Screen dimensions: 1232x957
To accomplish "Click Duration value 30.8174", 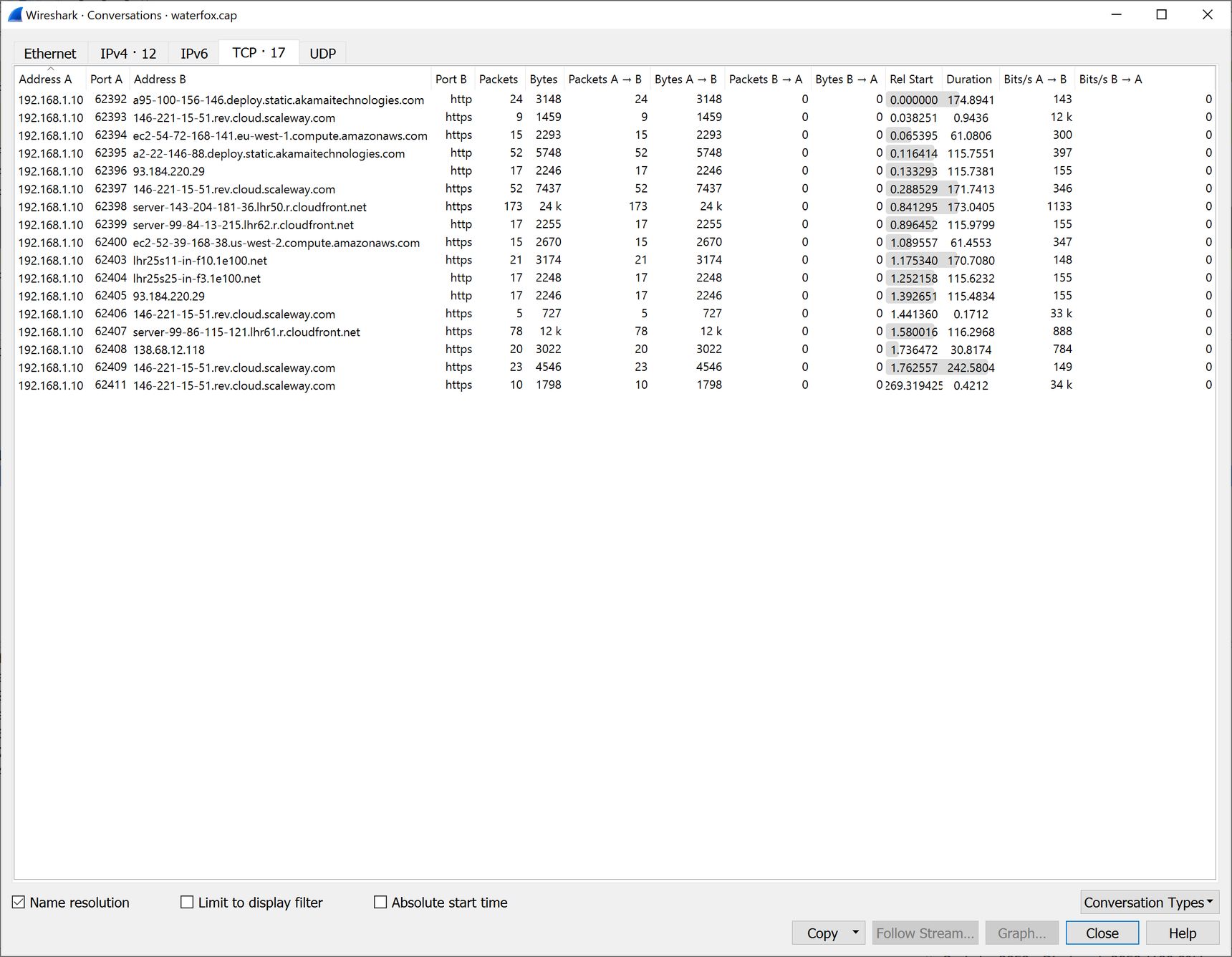I will pyautogui.click(x=971, y=350).
